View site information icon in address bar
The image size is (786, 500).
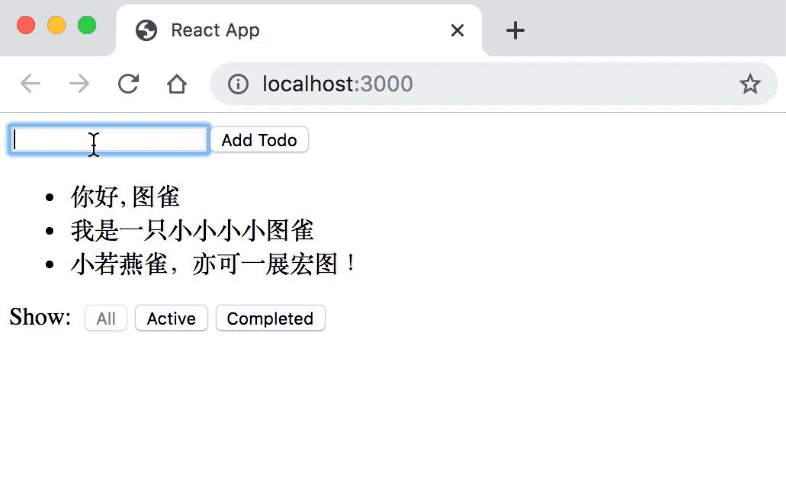(238, 84)
